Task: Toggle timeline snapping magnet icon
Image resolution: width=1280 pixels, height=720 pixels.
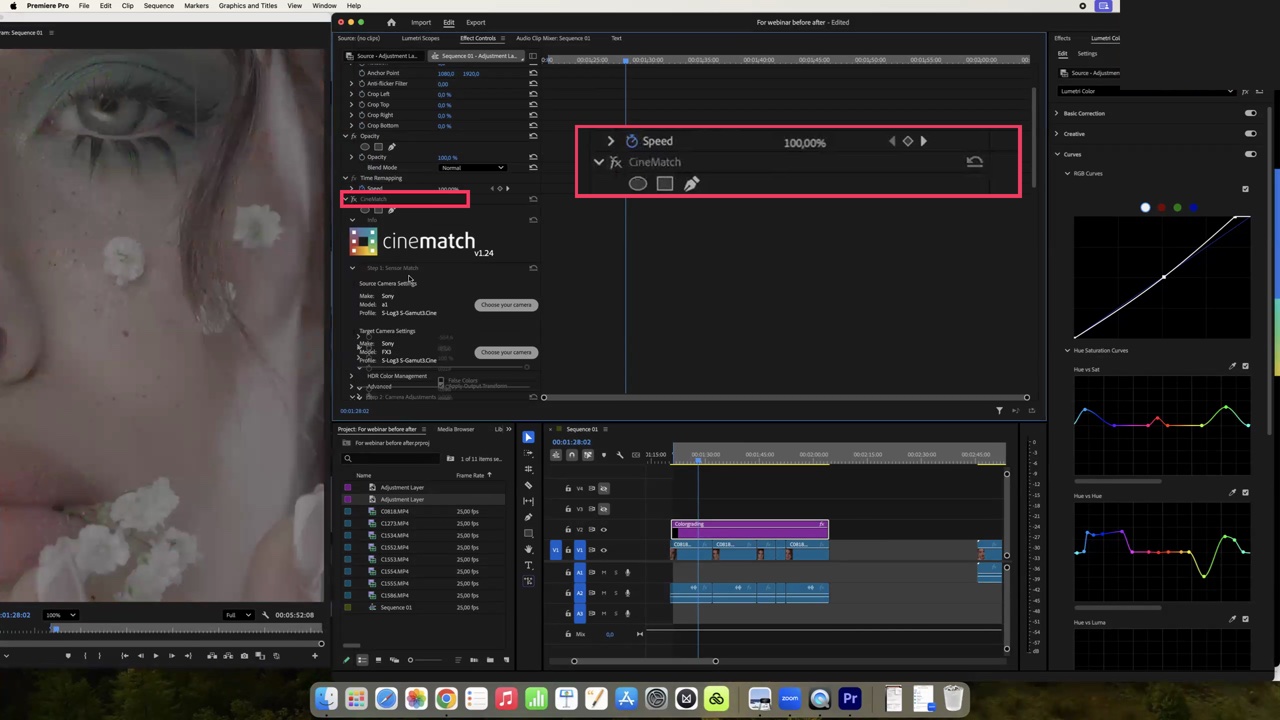Action: pyautogui.click(x=572, y=455)
